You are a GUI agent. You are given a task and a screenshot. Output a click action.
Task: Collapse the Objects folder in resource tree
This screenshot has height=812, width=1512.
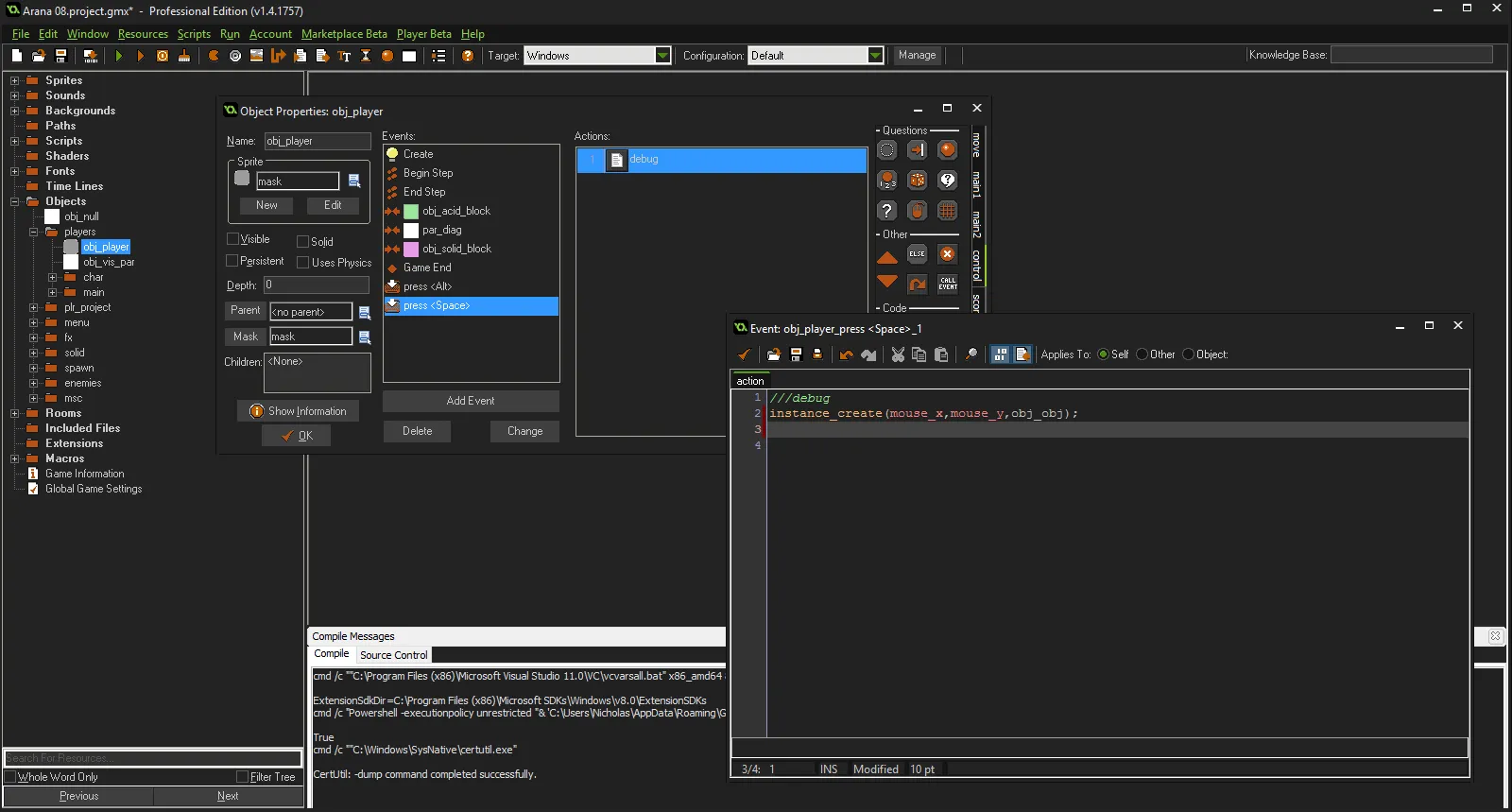point(14,201)
